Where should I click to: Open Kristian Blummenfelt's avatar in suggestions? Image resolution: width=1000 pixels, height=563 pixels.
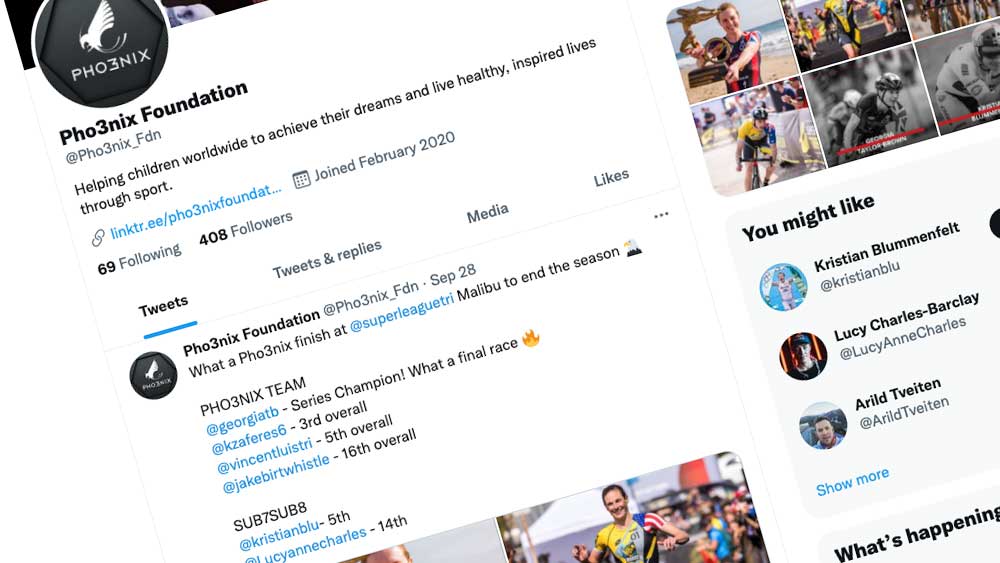tap(783, 286)
